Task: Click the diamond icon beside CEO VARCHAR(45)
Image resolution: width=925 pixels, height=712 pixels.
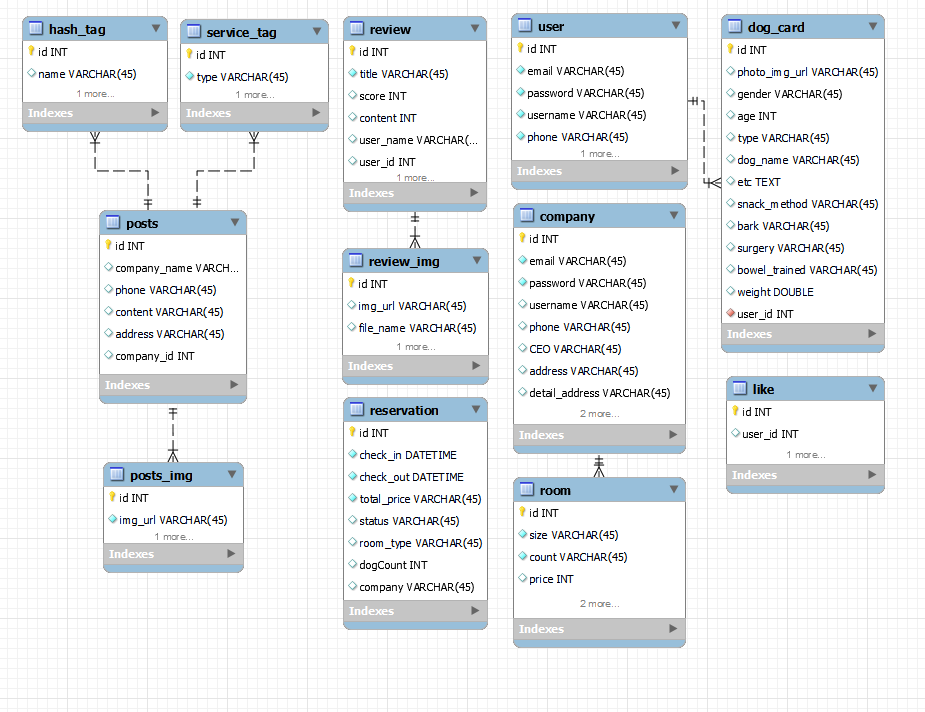Action: pyautogui.click(x=523, y=348)
